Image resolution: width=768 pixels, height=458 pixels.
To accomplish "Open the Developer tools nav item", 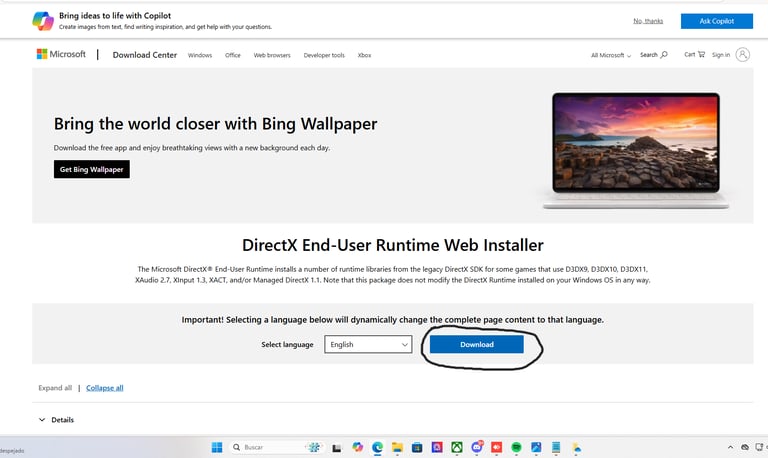I will coord(324,55).
